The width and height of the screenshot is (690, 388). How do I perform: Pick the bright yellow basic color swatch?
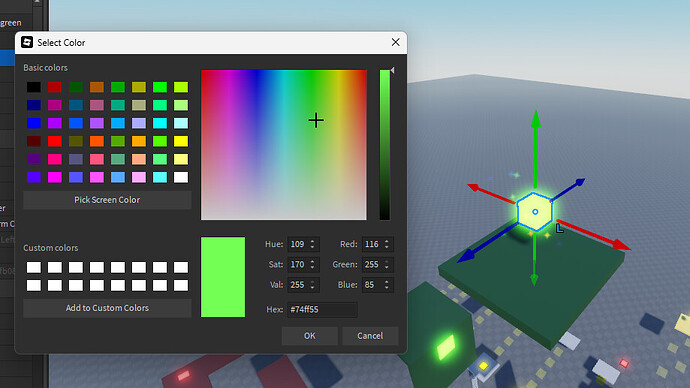point(181,141)
